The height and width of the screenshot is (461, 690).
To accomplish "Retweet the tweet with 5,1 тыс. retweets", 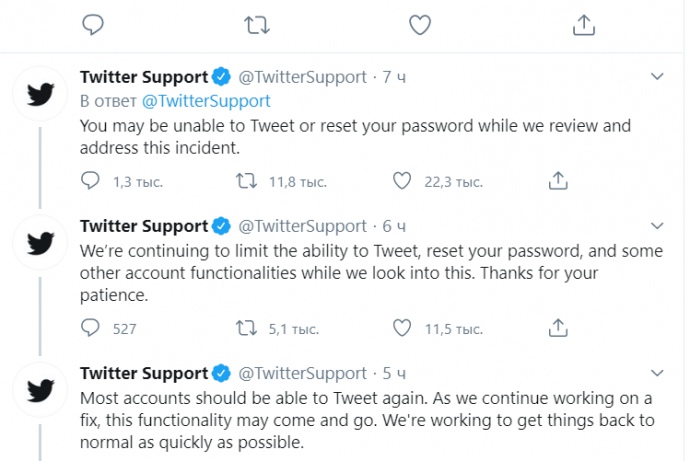I will tap(246, 328).
